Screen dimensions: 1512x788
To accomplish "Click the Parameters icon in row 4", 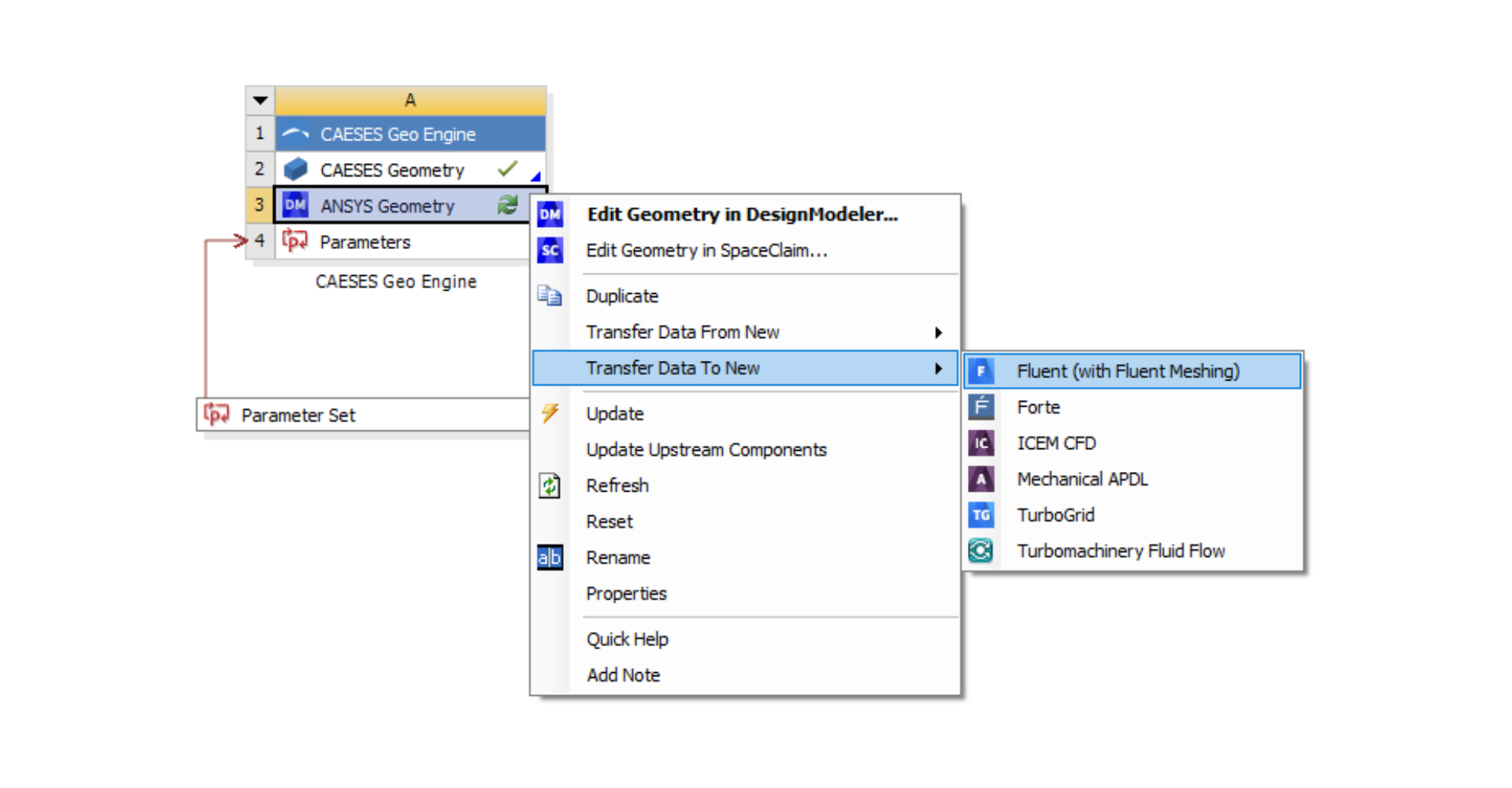I will (295, 240).
